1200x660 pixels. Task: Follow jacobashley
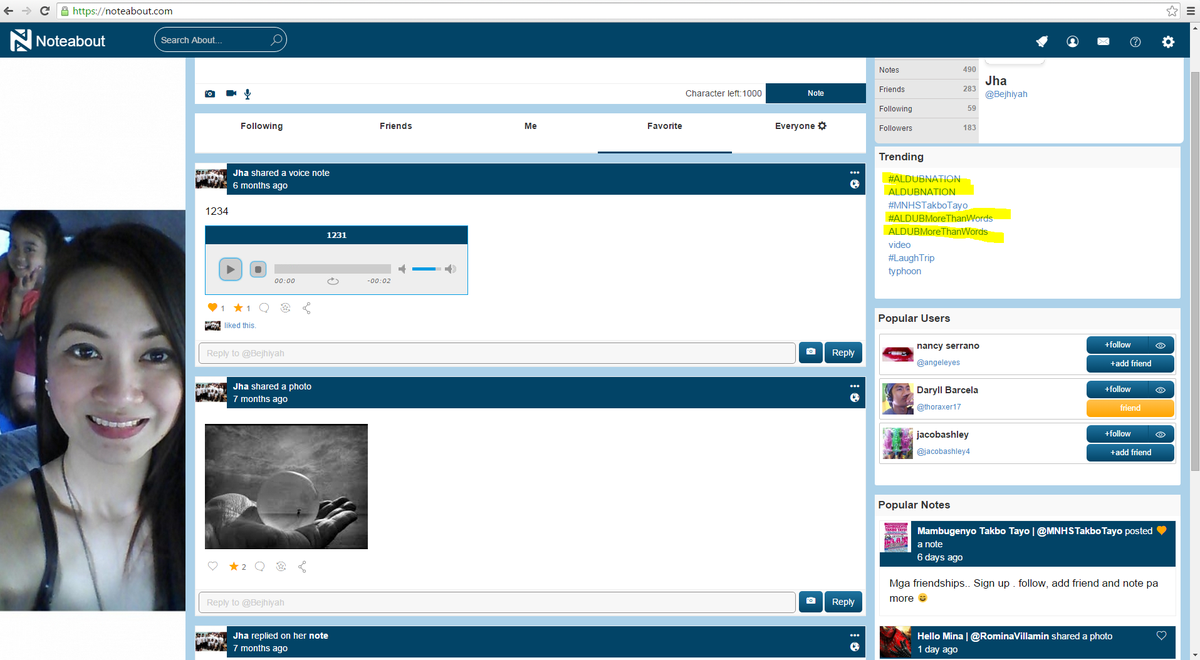[1118, 434]
